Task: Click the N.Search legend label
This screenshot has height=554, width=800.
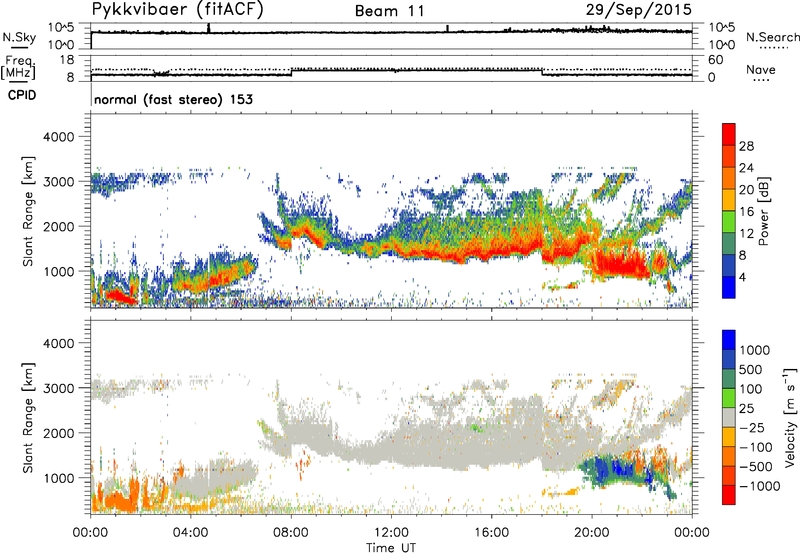Action: point(772,37)
